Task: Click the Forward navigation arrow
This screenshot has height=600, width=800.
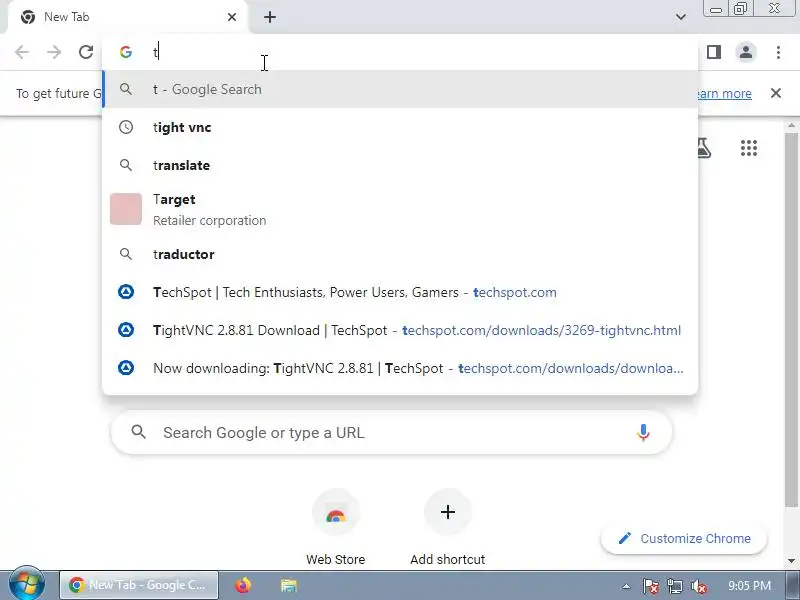Action: coord(54,52)
